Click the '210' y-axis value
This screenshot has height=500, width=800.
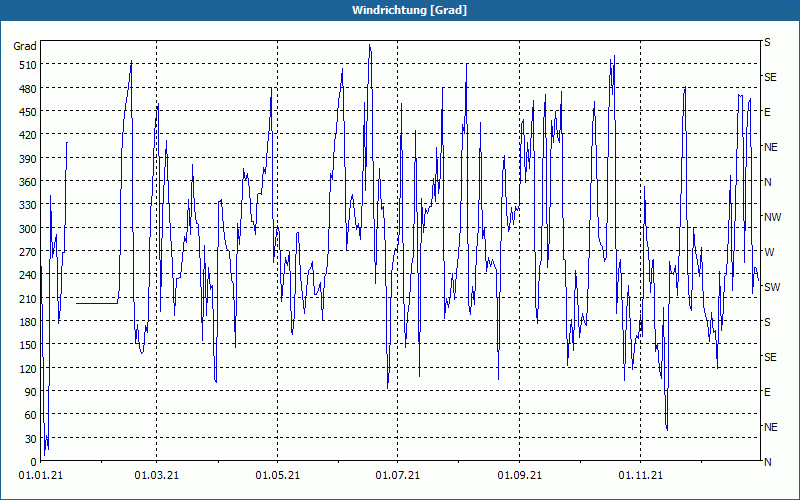coord(28,299)
